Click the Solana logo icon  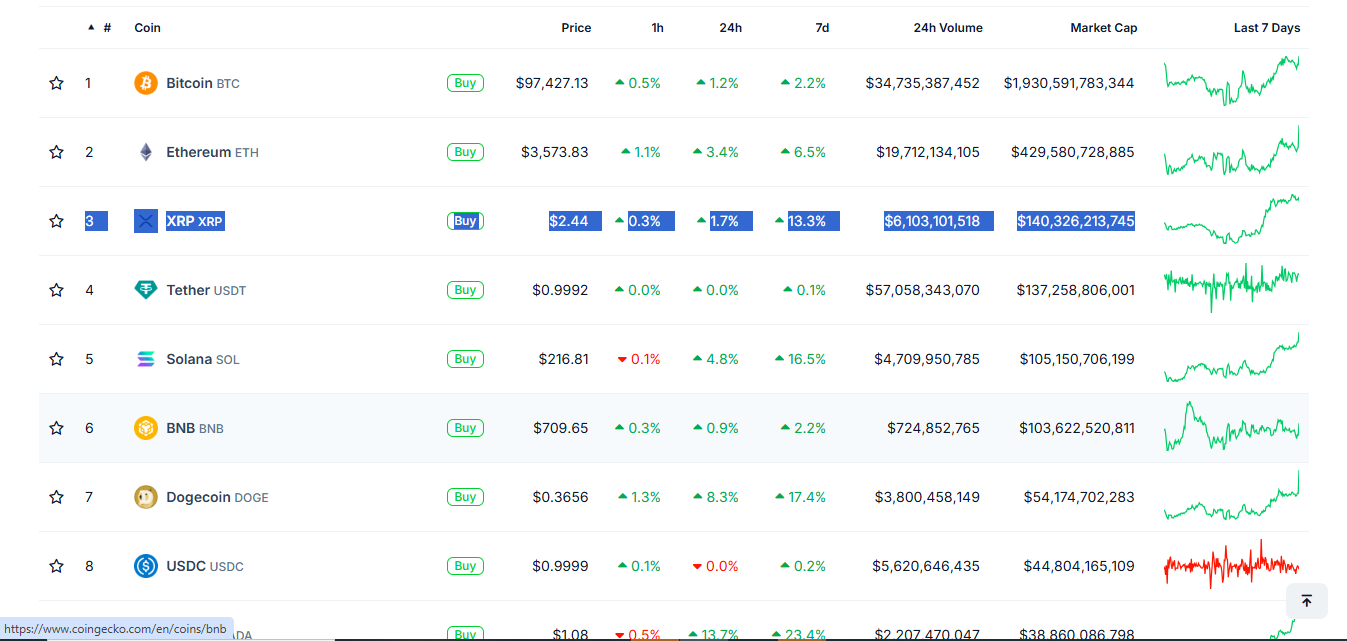146,359
